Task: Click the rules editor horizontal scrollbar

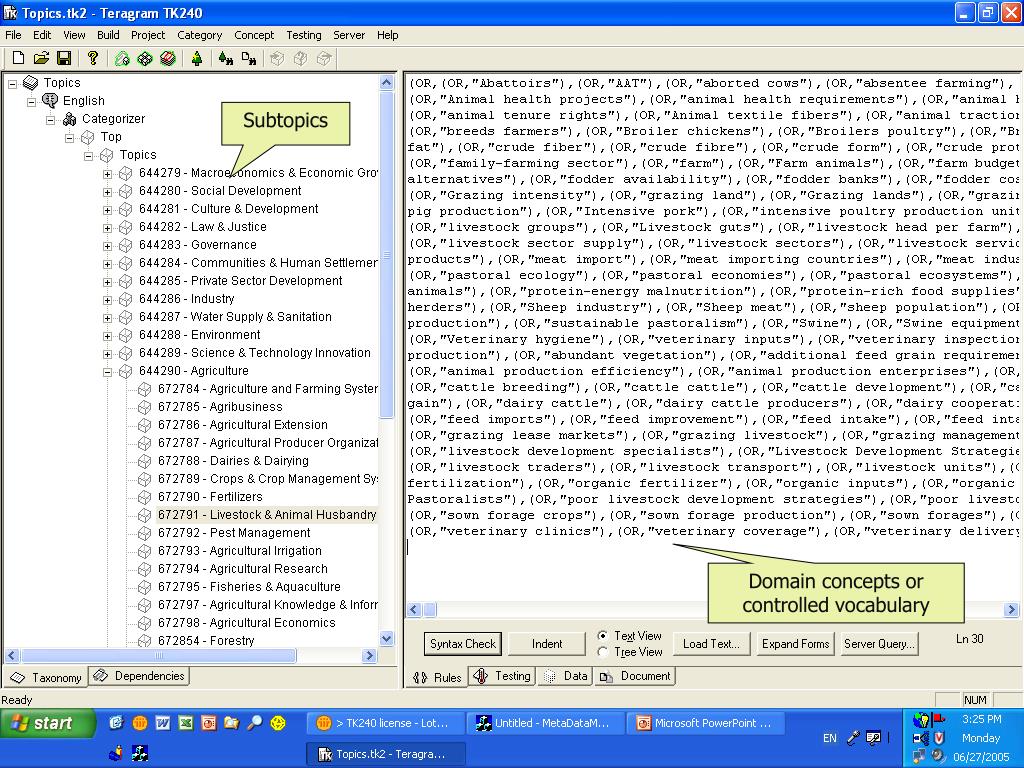Action: (700, 610)
